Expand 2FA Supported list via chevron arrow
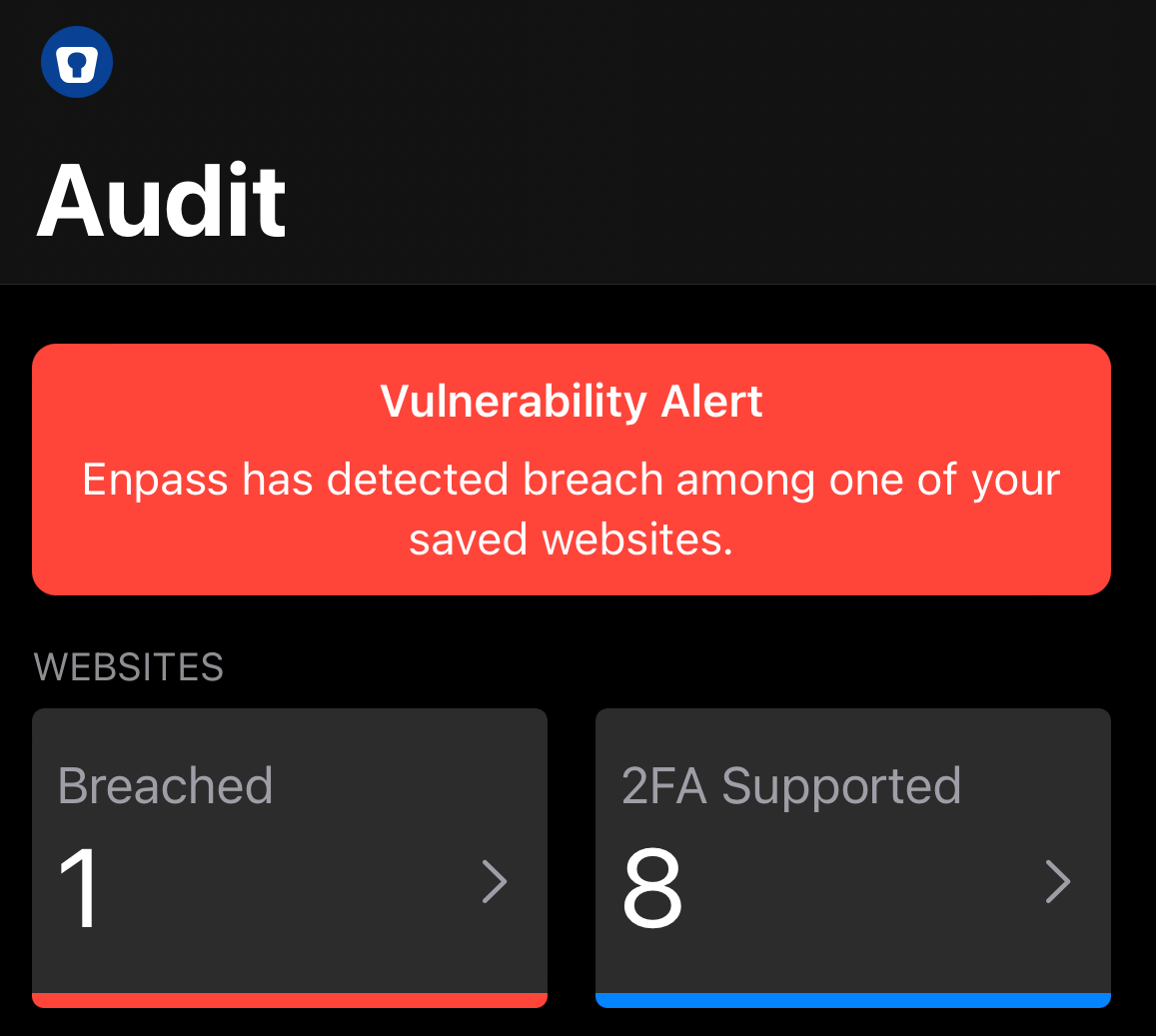1156x1036 pixels. [1058, 881]
